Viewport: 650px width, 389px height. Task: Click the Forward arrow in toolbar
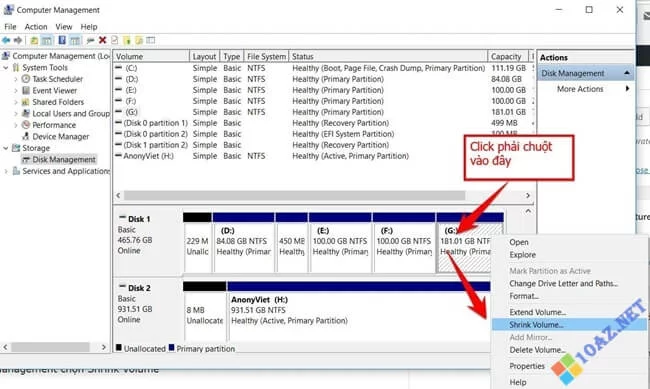(x=18, y=40)
